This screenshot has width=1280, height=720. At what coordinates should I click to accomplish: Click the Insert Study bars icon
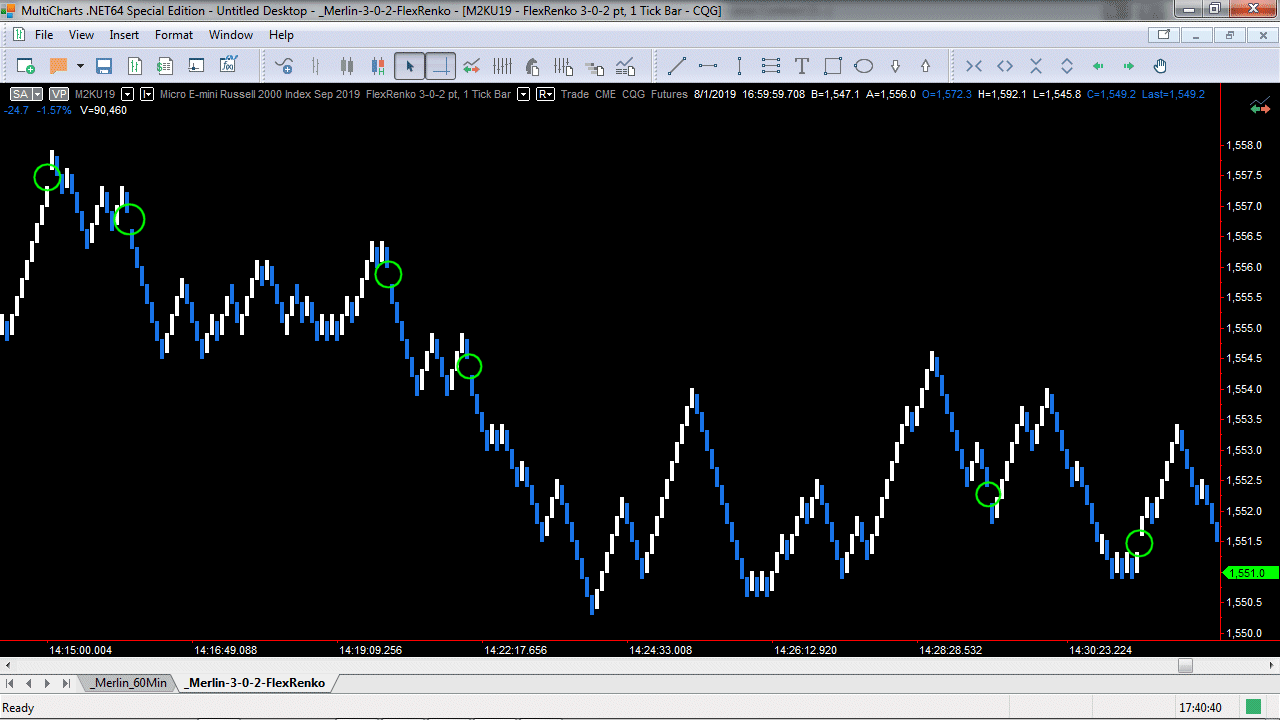pos(502,66)
